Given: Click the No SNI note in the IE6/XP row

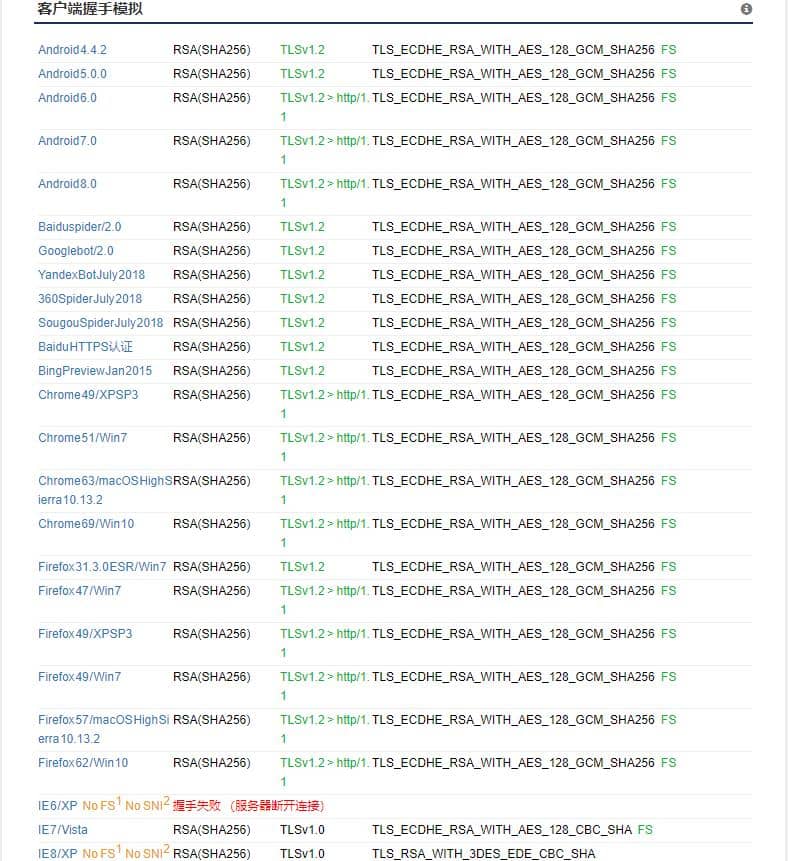Looking at the screenshot, I should coord(145,806).
